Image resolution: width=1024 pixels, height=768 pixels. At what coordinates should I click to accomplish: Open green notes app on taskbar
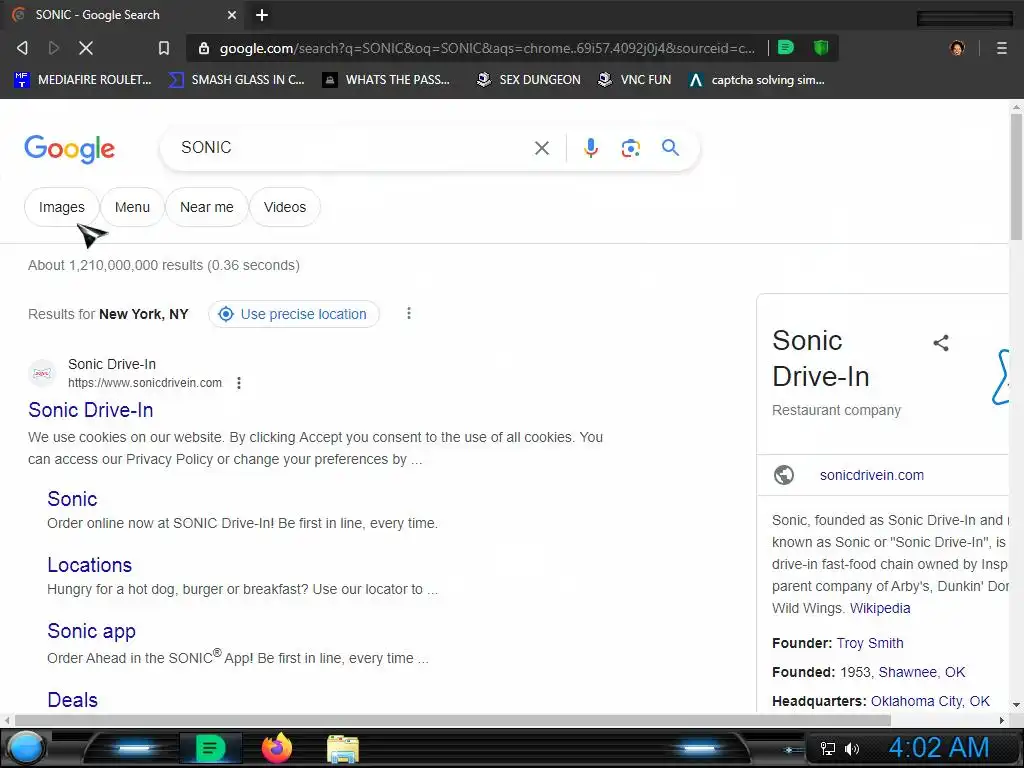(x=210, y=748)
